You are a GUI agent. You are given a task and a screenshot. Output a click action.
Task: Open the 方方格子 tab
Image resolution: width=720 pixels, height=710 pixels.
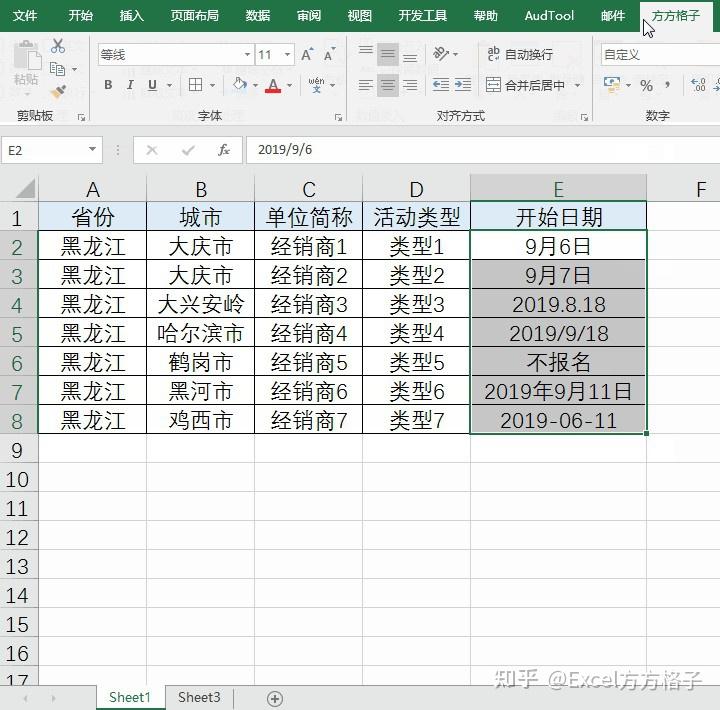675,16
